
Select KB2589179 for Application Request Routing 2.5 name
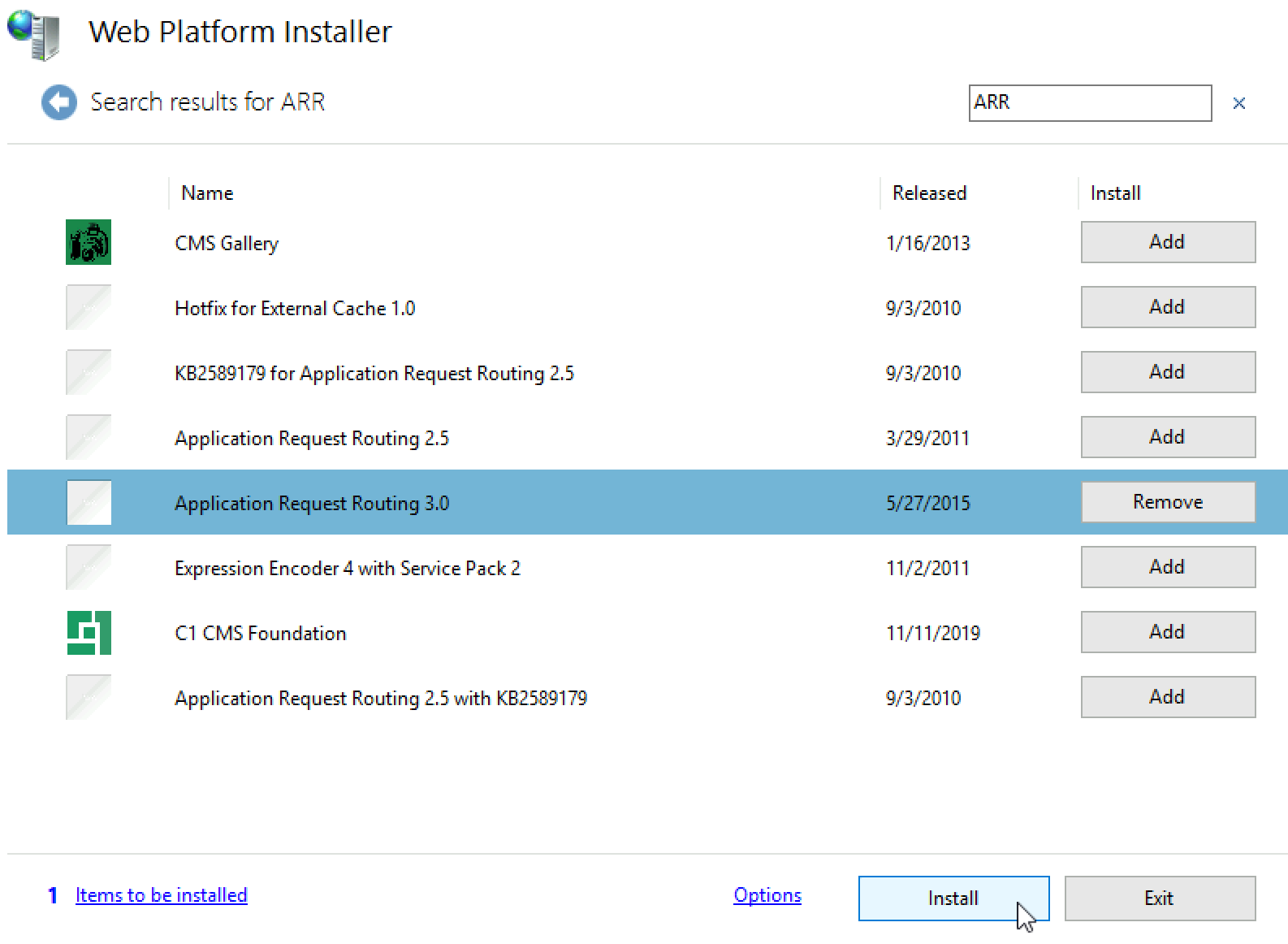pos(374,373)
